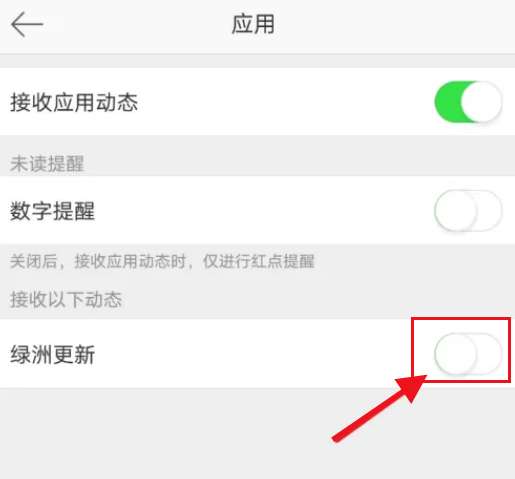Tap the hint text about 红点提醒

[162, 261]
